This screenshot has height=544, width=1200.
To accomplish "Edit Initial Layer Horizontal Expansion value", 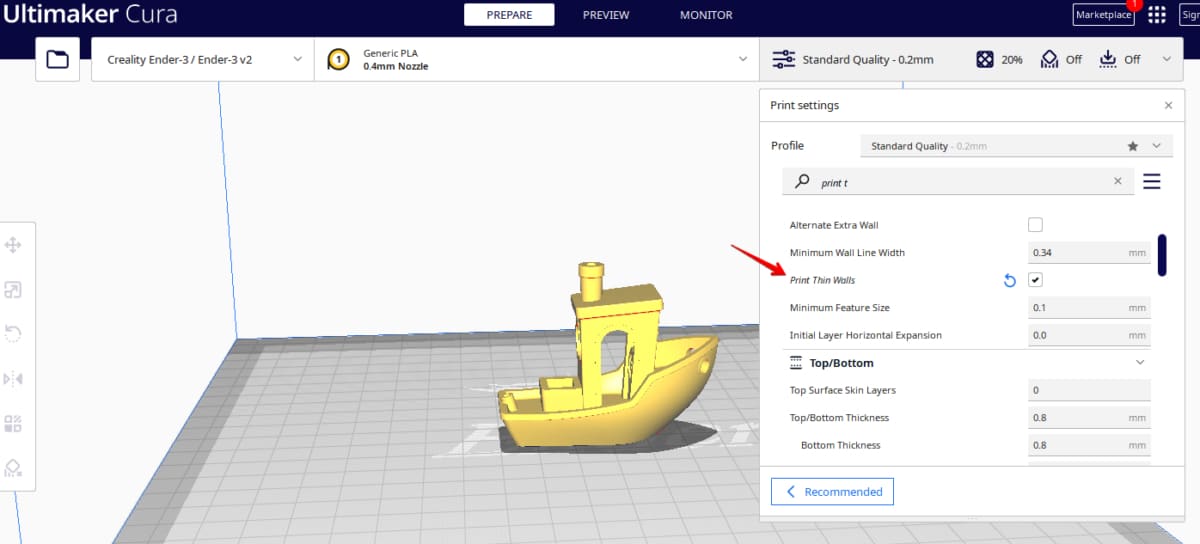I will click(x=1089, y=335).
